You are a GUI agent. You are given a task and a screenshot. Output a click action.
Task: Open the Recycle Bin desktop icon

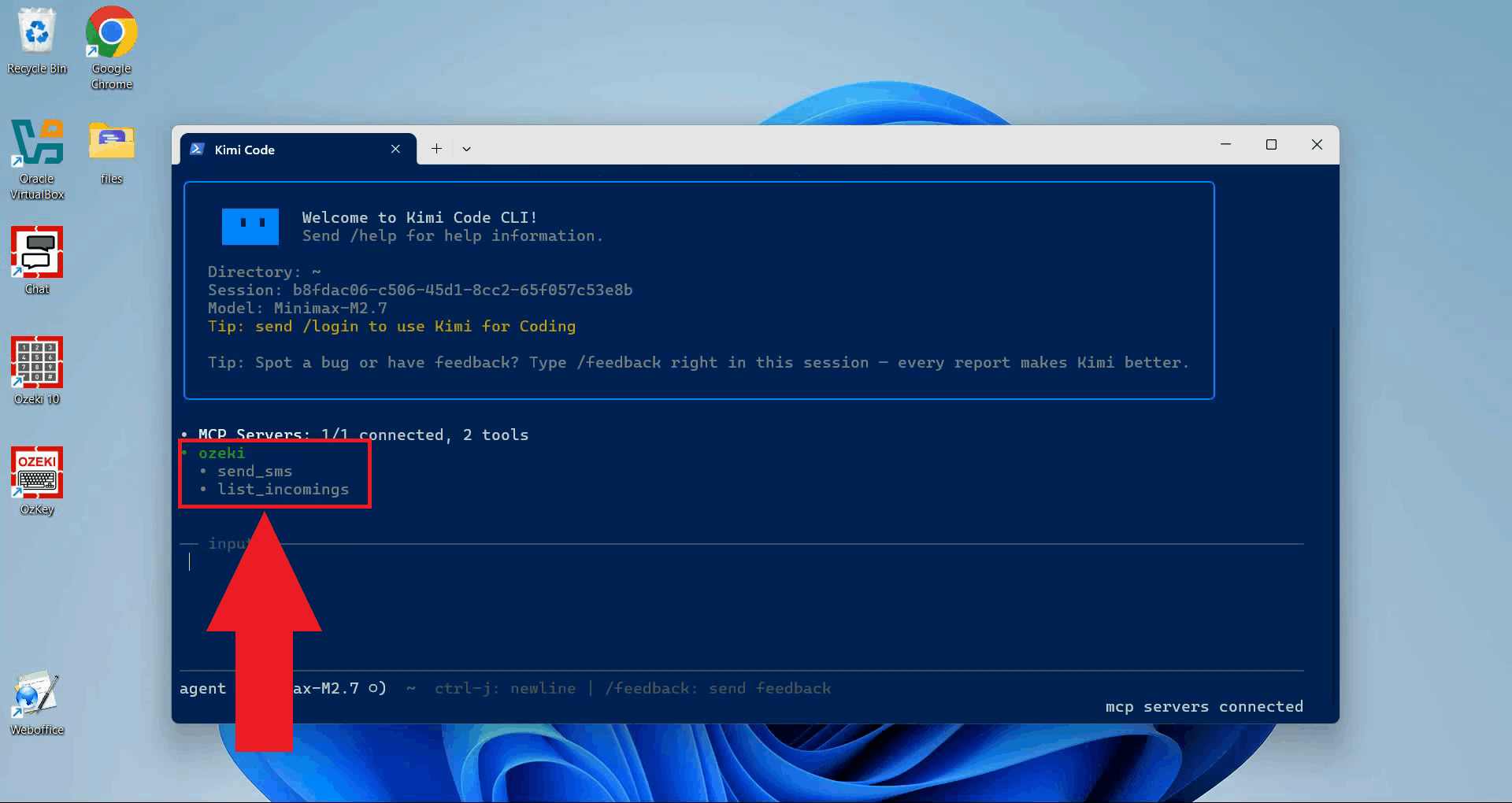37,41
